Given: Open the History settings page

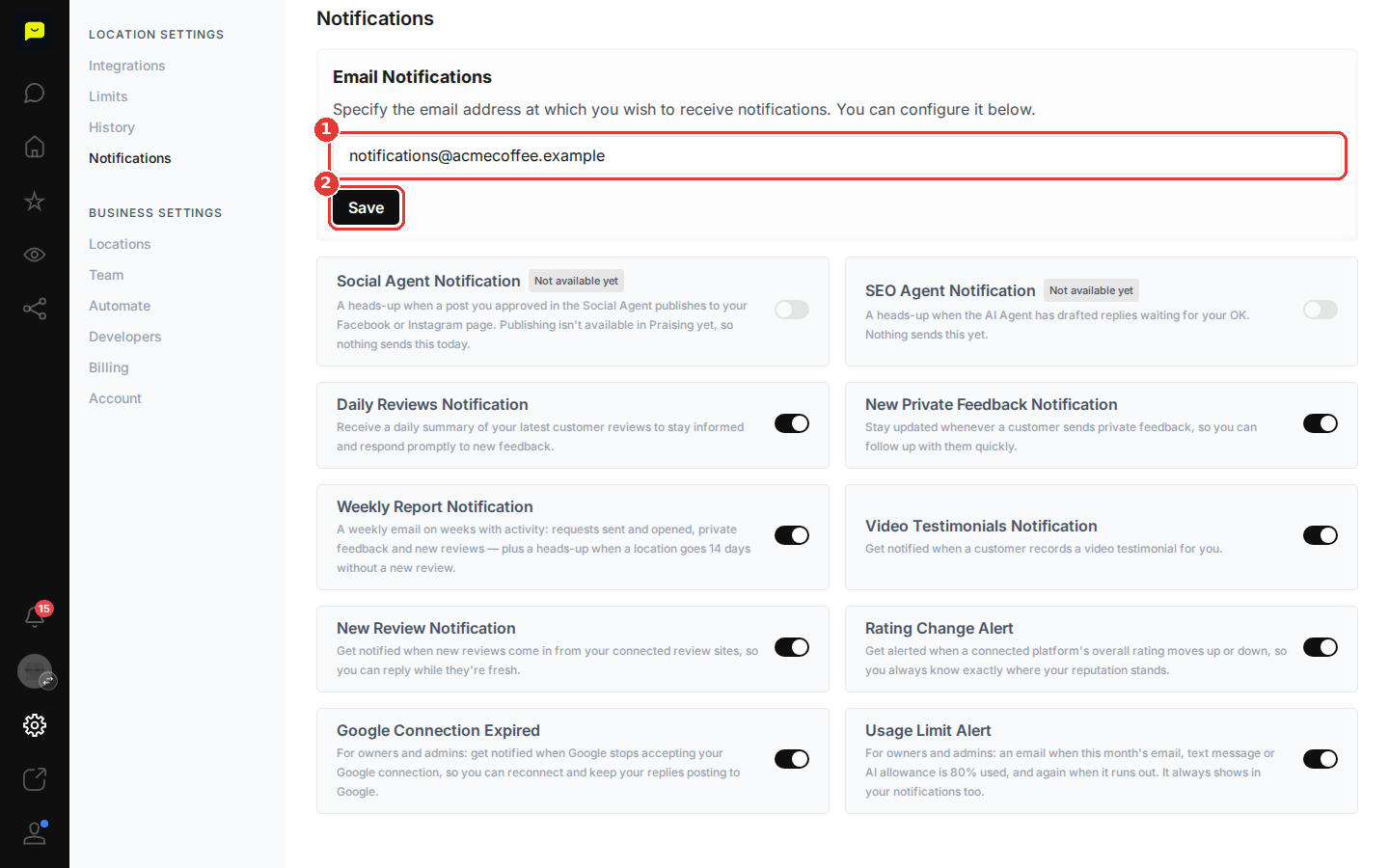Looking at the screenshot, I should click(x=112, y=127).
